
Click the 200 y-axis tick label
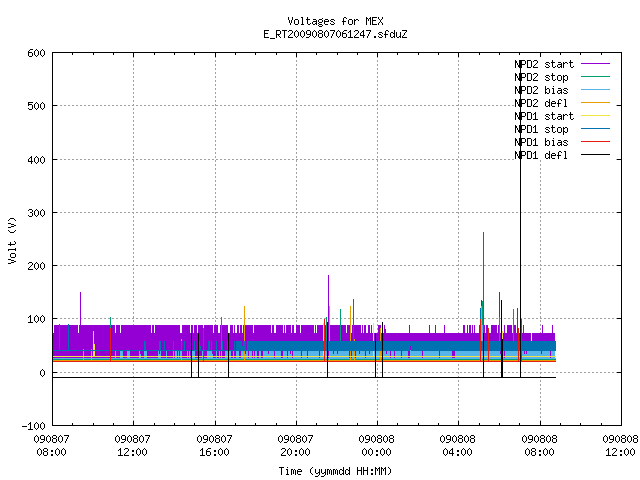(x=36, y=266)
